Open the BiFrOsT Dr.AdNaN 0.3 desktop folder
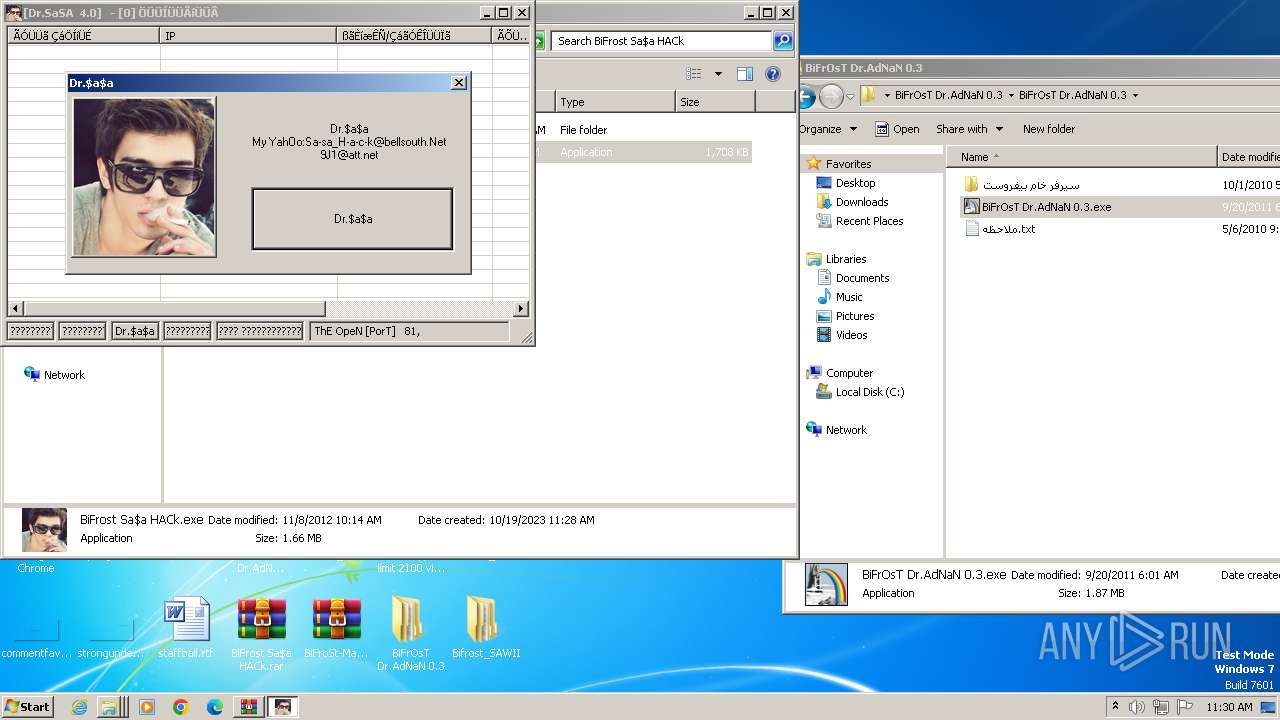The width and height of the screenshot is (1280, 720). click(x=410, y=632)
